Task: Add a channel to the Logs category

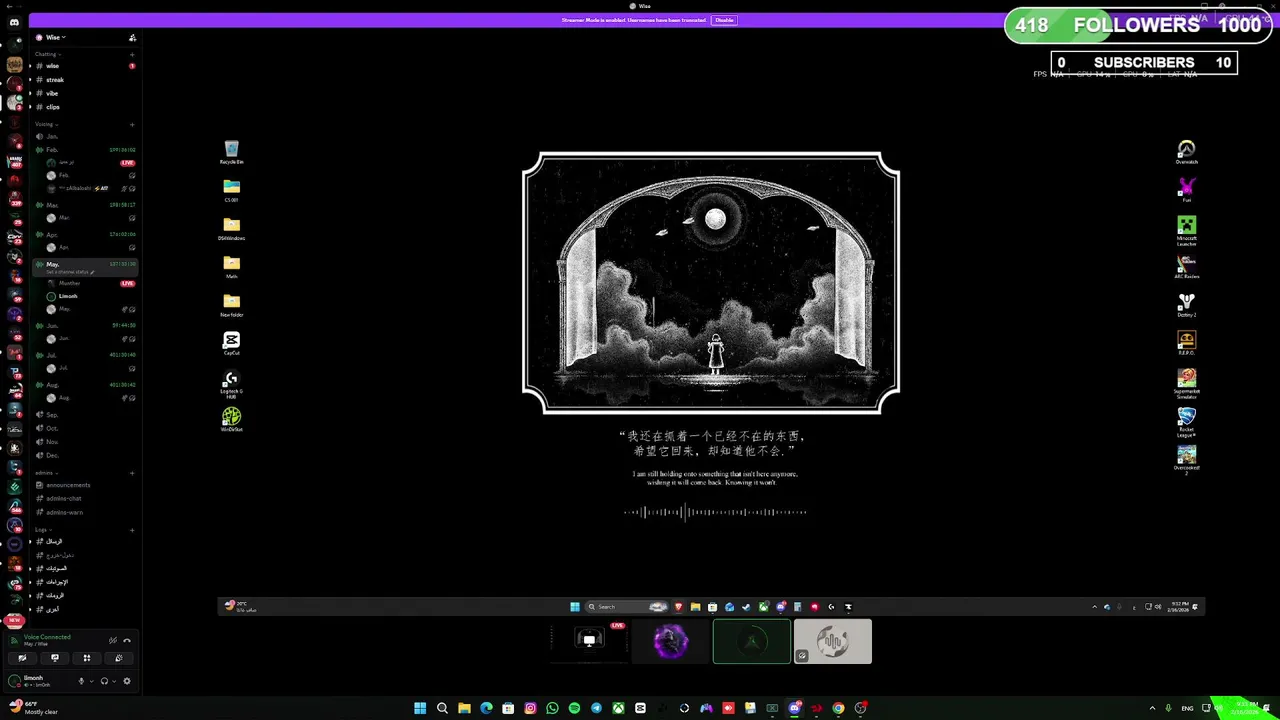Action: tap(132, 530)
